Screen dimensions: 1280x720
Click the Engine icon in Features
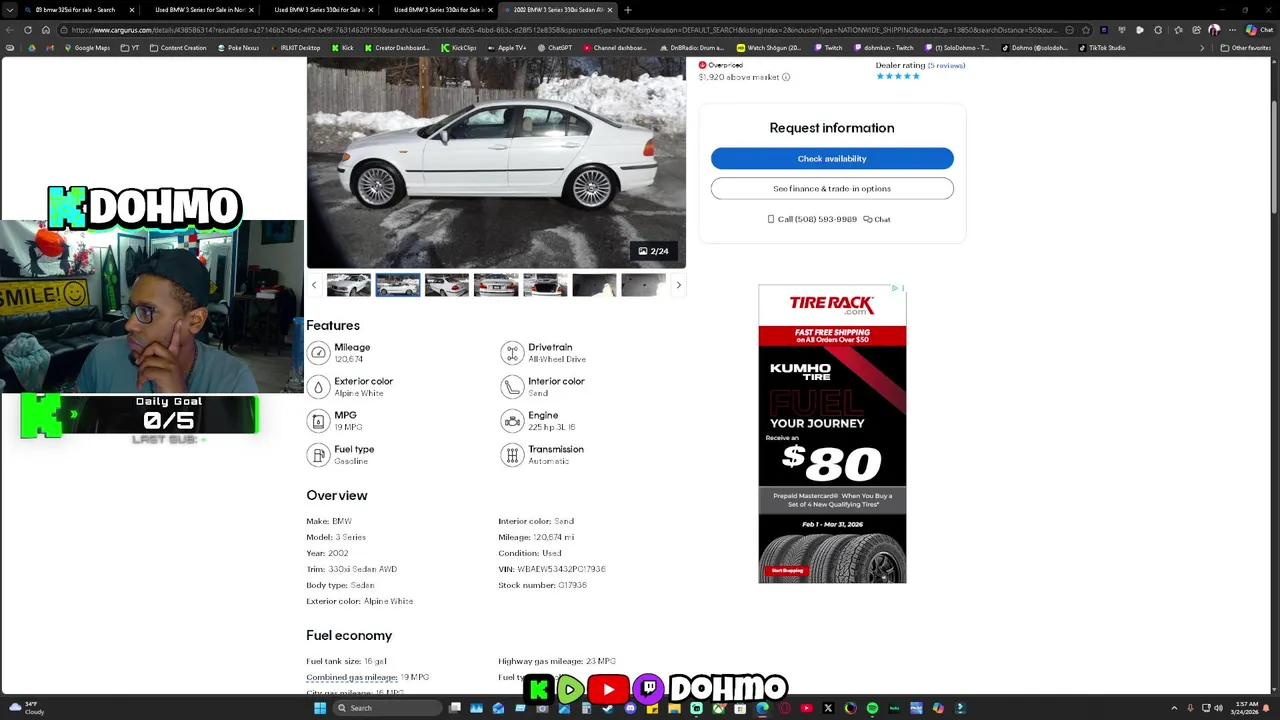tap(512, 420)
